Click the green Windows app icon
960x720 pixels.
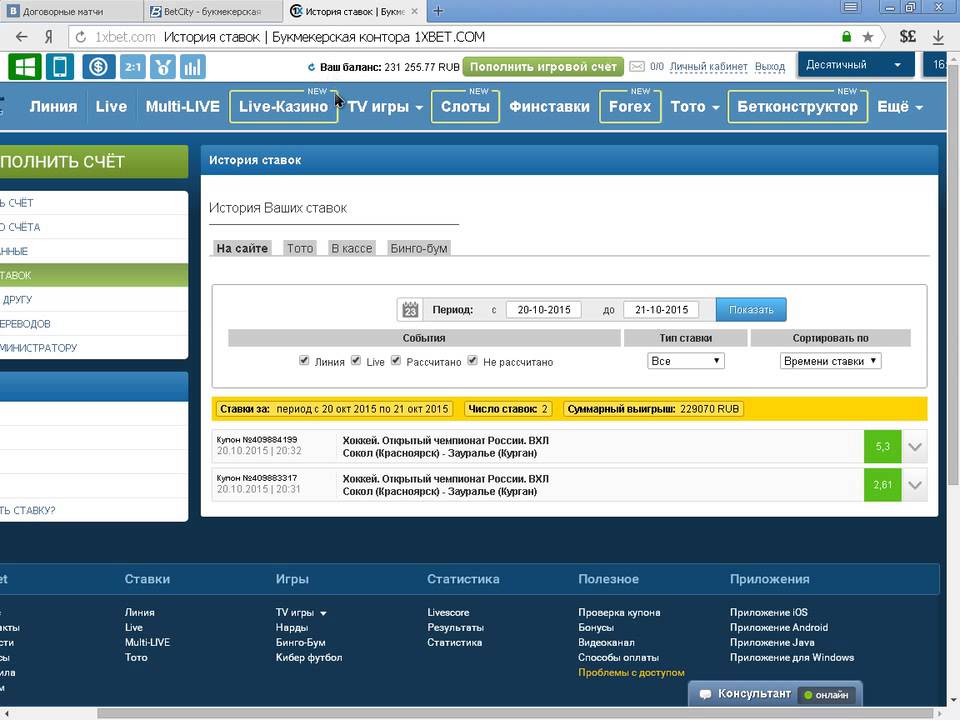click(24, 67)
